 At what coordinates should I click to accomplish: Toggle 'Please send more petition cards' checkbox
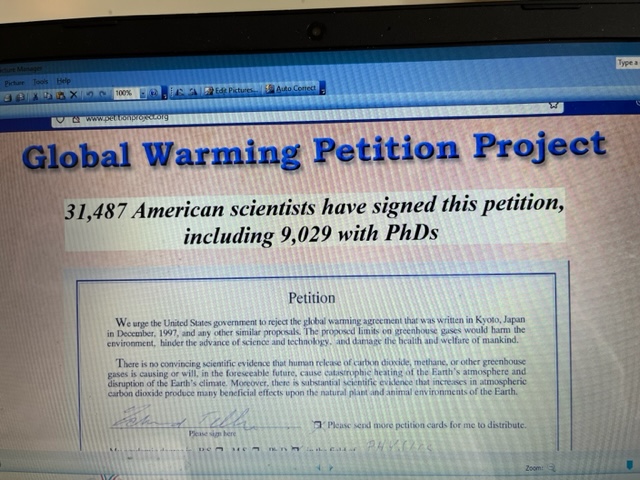[317, 426]
